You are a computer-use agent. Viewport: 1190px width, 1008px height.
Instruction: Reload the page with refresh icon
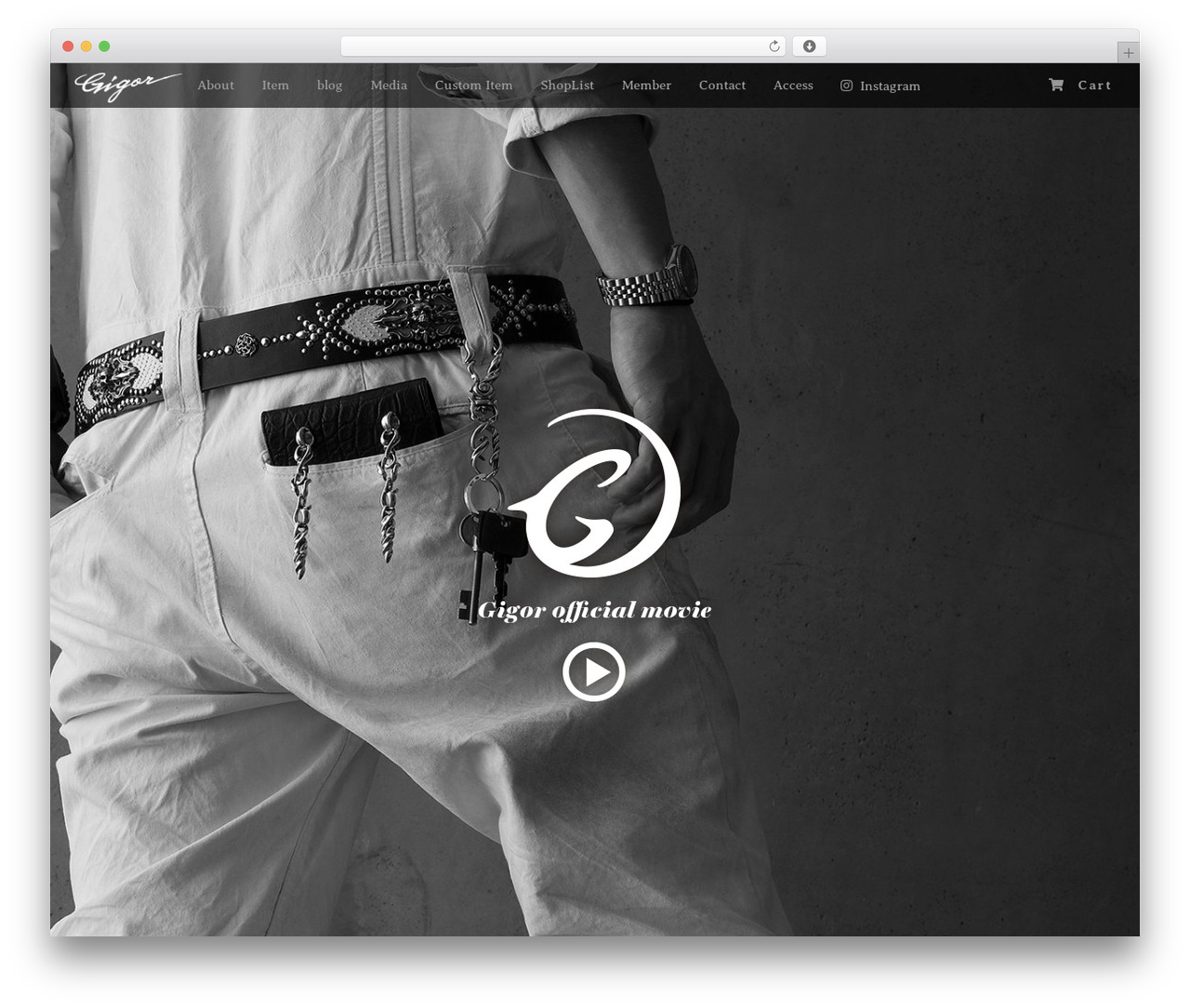click(774, 46)
